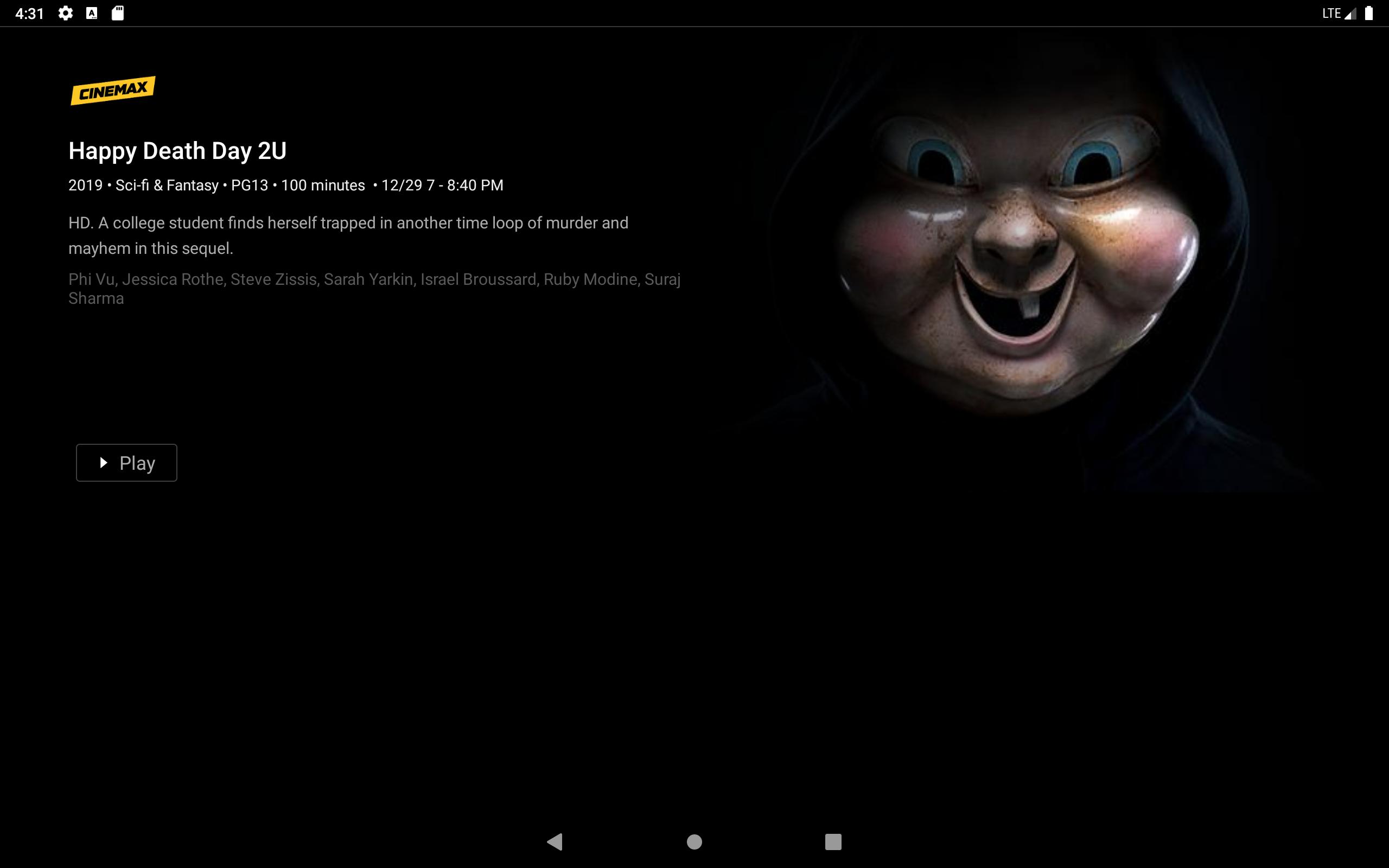Tap the '100 minutes' duration text
1389x868 pixels.
pos(323,186)
